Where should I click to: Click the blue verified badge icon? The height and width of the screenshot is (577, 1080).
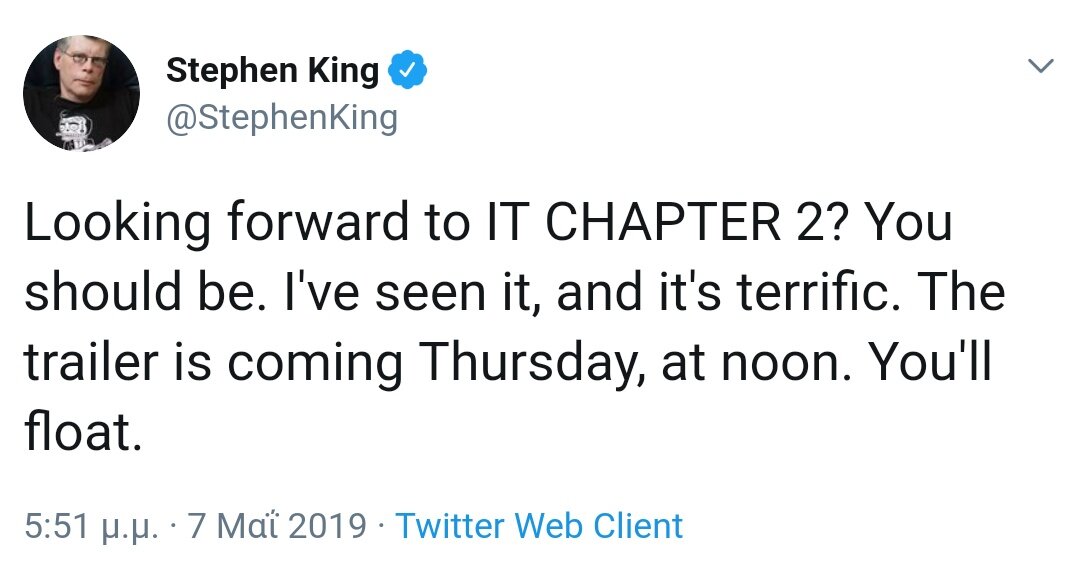(x=408, y=70)
